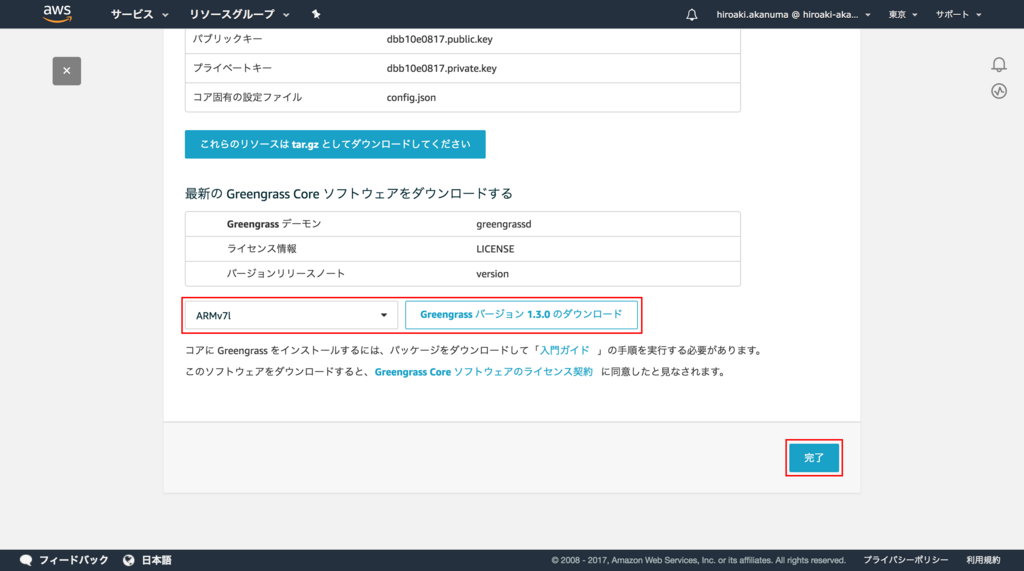Click the activity monitor icon on right
This screenshot has height=571, width=1024.
tap(999, 91)
